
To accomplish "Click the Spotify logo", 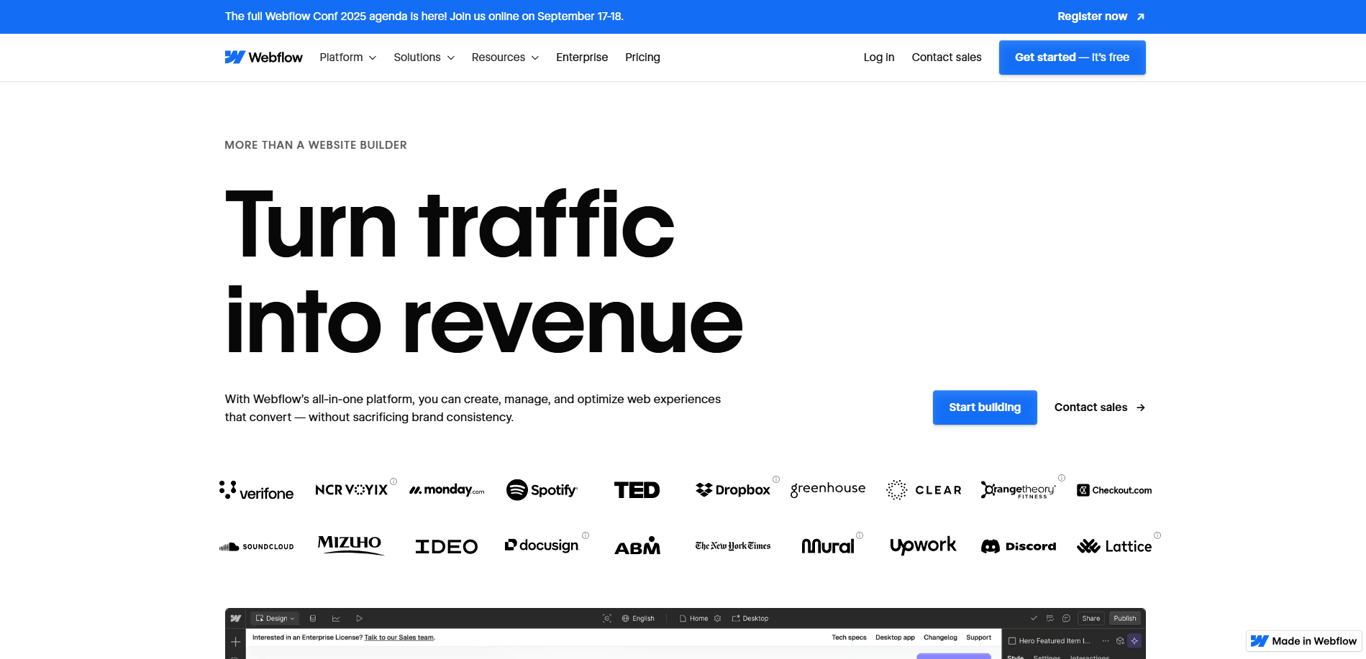I will tap(541, 490).
